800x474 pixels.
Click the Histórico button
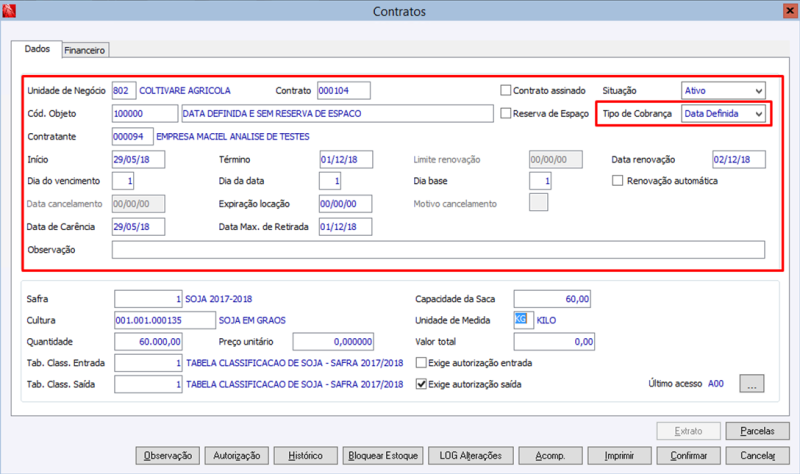tap(305, 456)
